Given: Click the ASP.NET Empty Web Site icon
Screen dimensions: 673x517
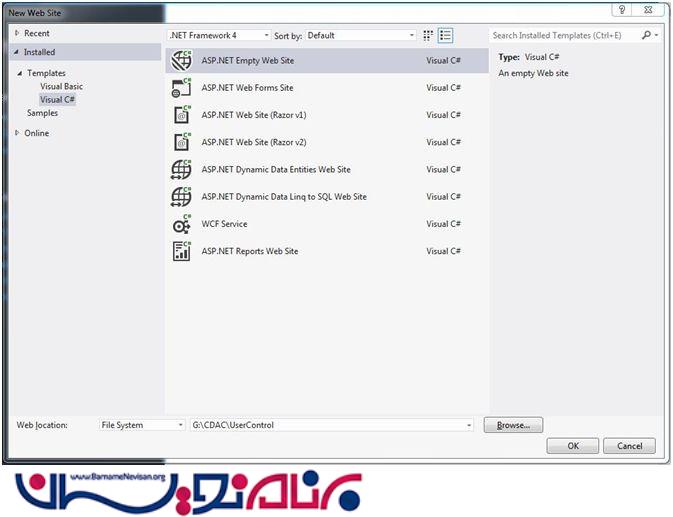Looking at the screenshot, I should [181, 61].
